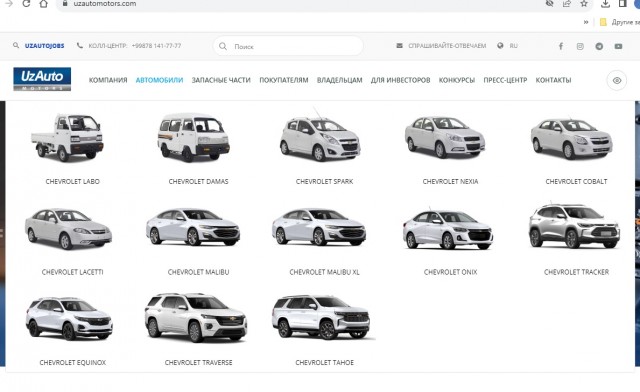Click the Chevrolet Nexia label
The width and height of the screenshot is (640, 392).
450,181
